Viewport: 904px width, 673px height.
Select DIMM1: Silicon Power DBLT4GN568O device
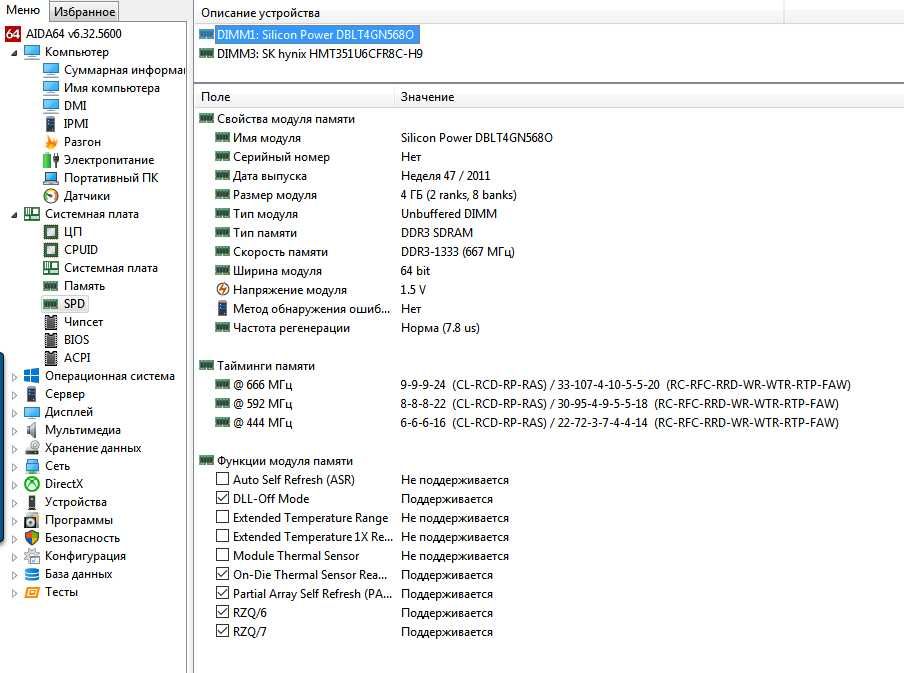coord(315,35)
